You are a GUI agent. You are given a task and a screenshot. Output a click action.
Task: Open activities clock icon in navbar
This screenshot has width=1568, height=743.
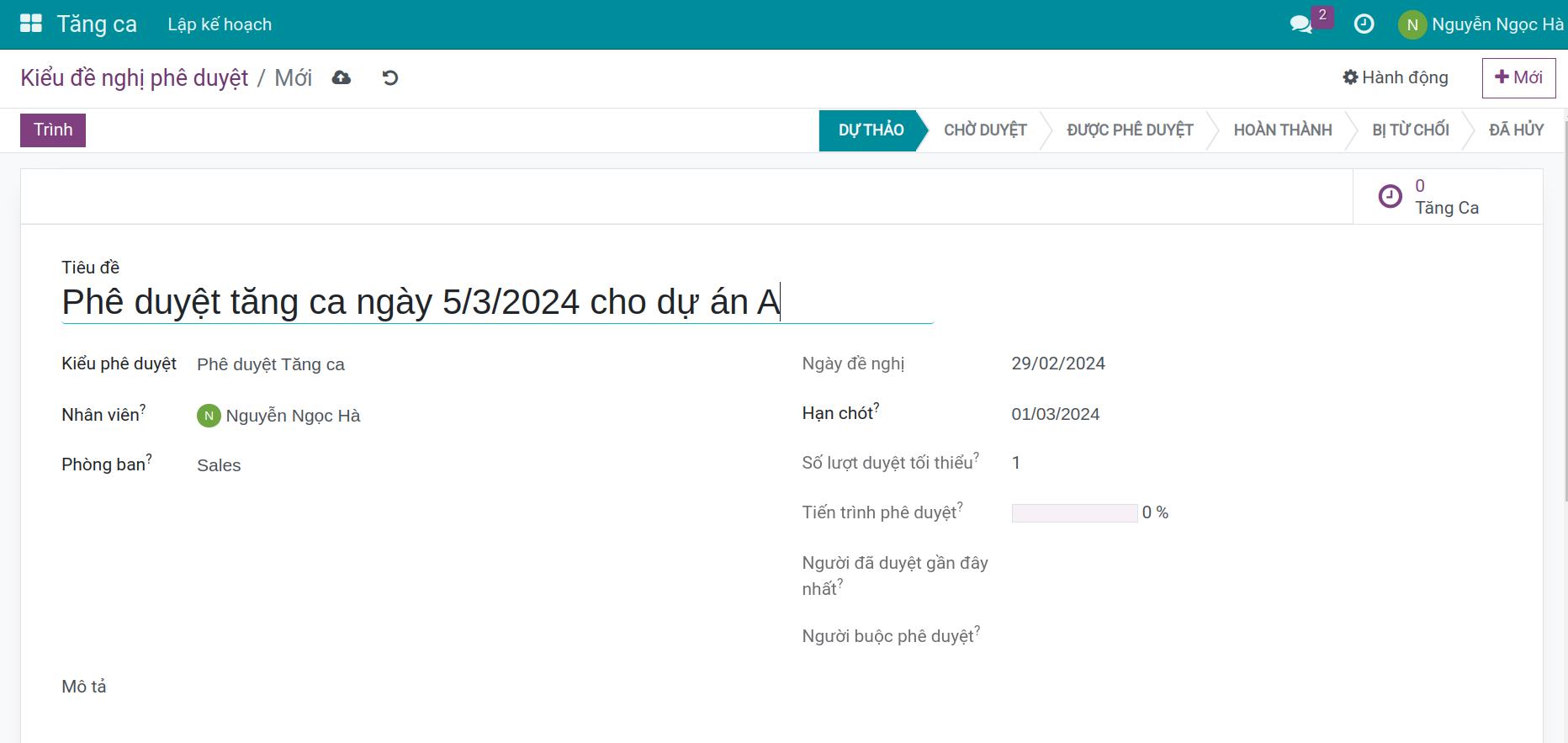pos(1364,24)
